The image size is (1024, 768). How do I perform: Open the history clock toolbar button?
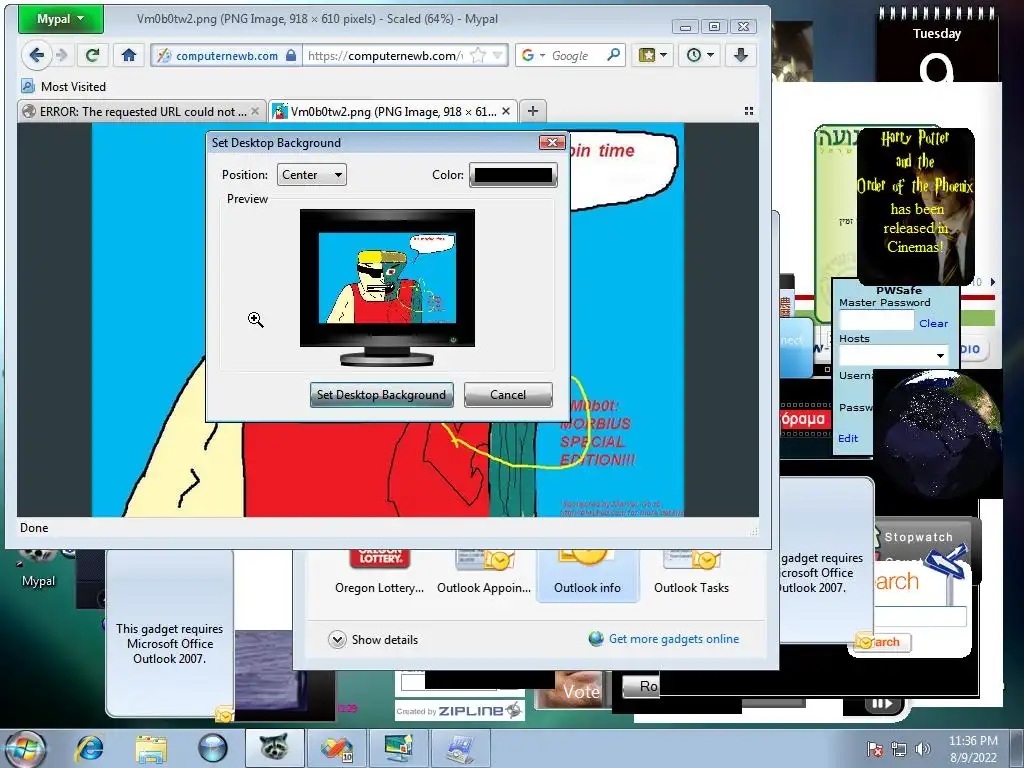(x=699, y=56)
